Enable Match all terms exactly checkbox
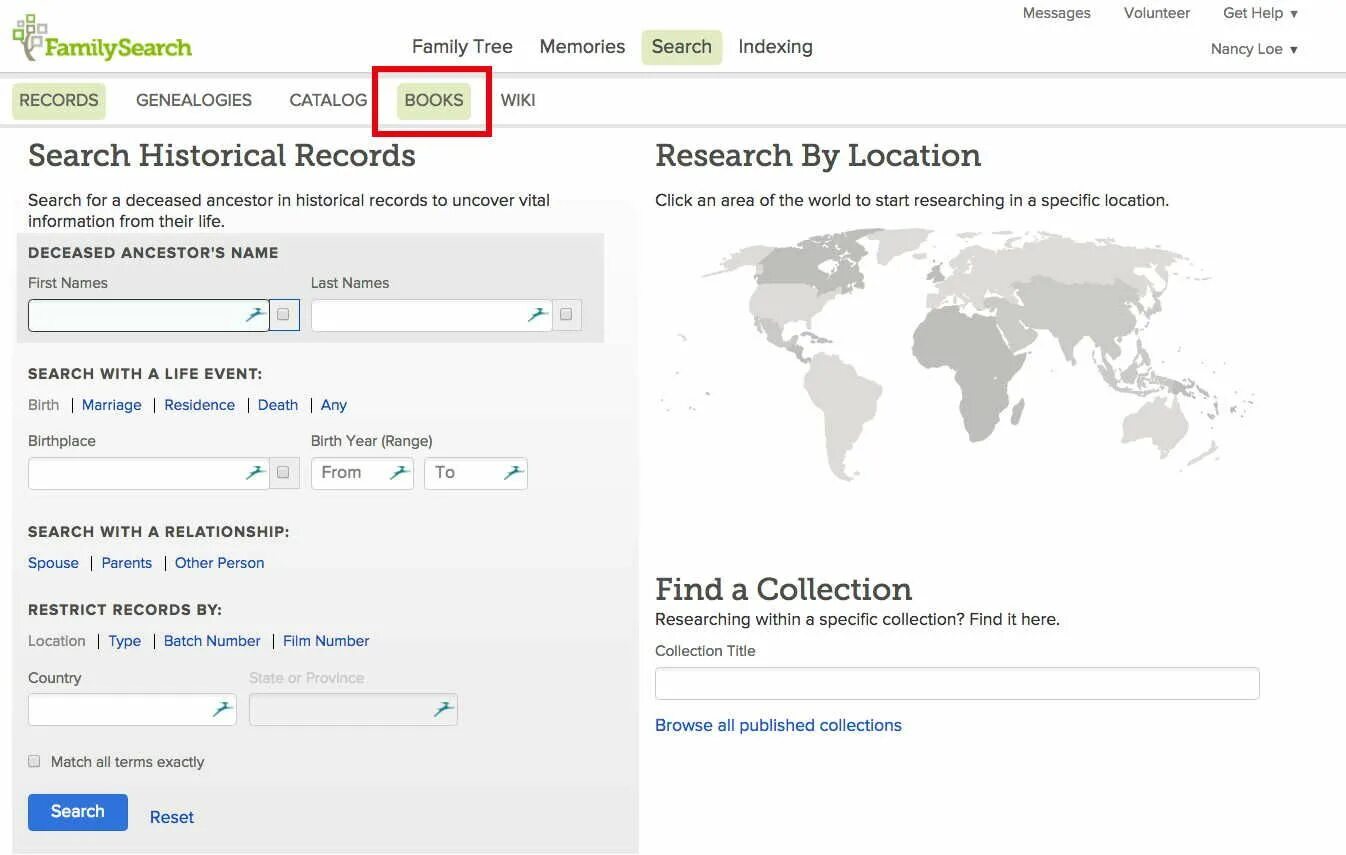Screen dimensions: 1346x855 [x=34, y=761]
